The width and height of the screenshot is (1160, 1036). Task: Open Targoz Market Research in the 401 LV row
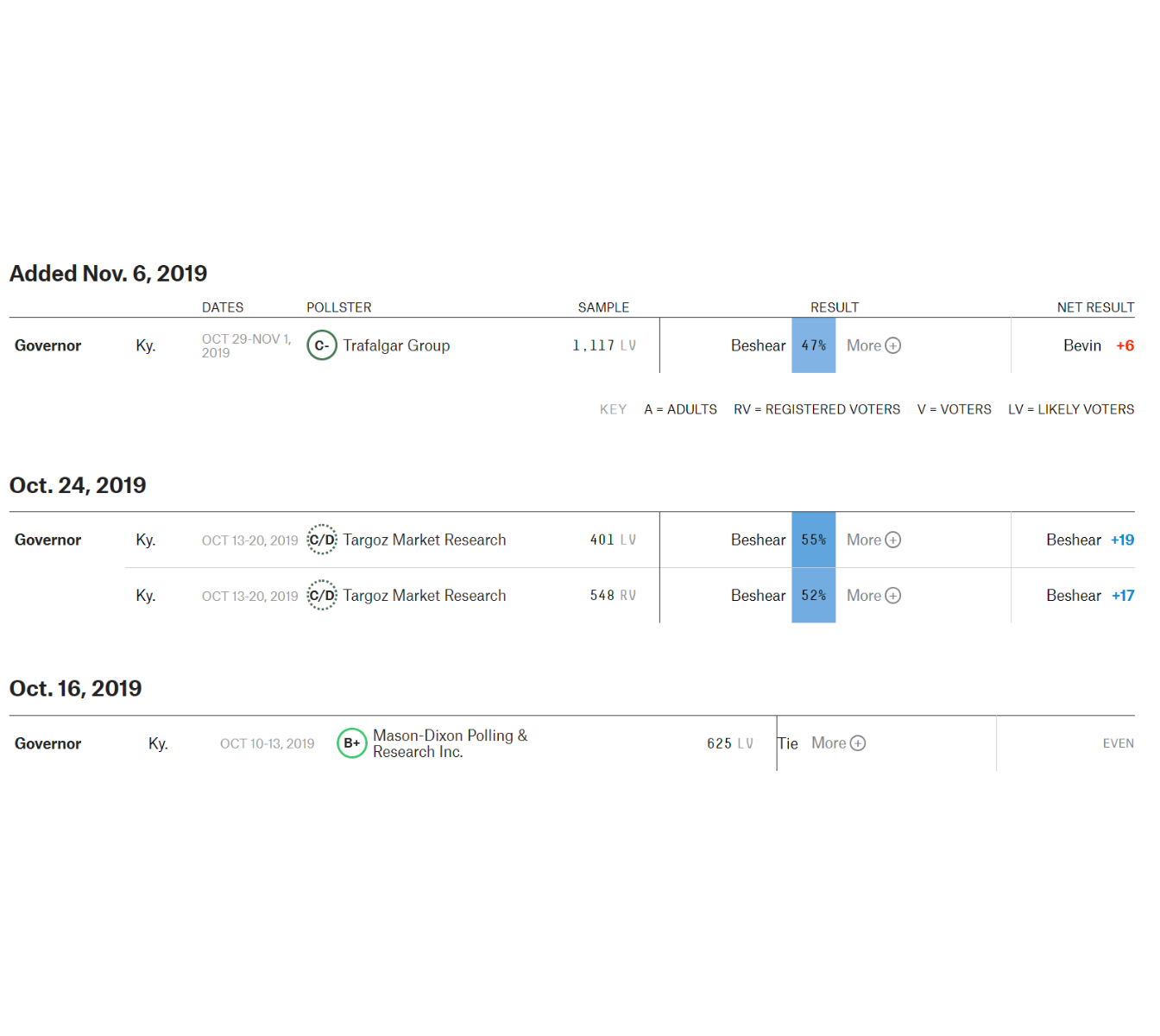tap(424, 540)
